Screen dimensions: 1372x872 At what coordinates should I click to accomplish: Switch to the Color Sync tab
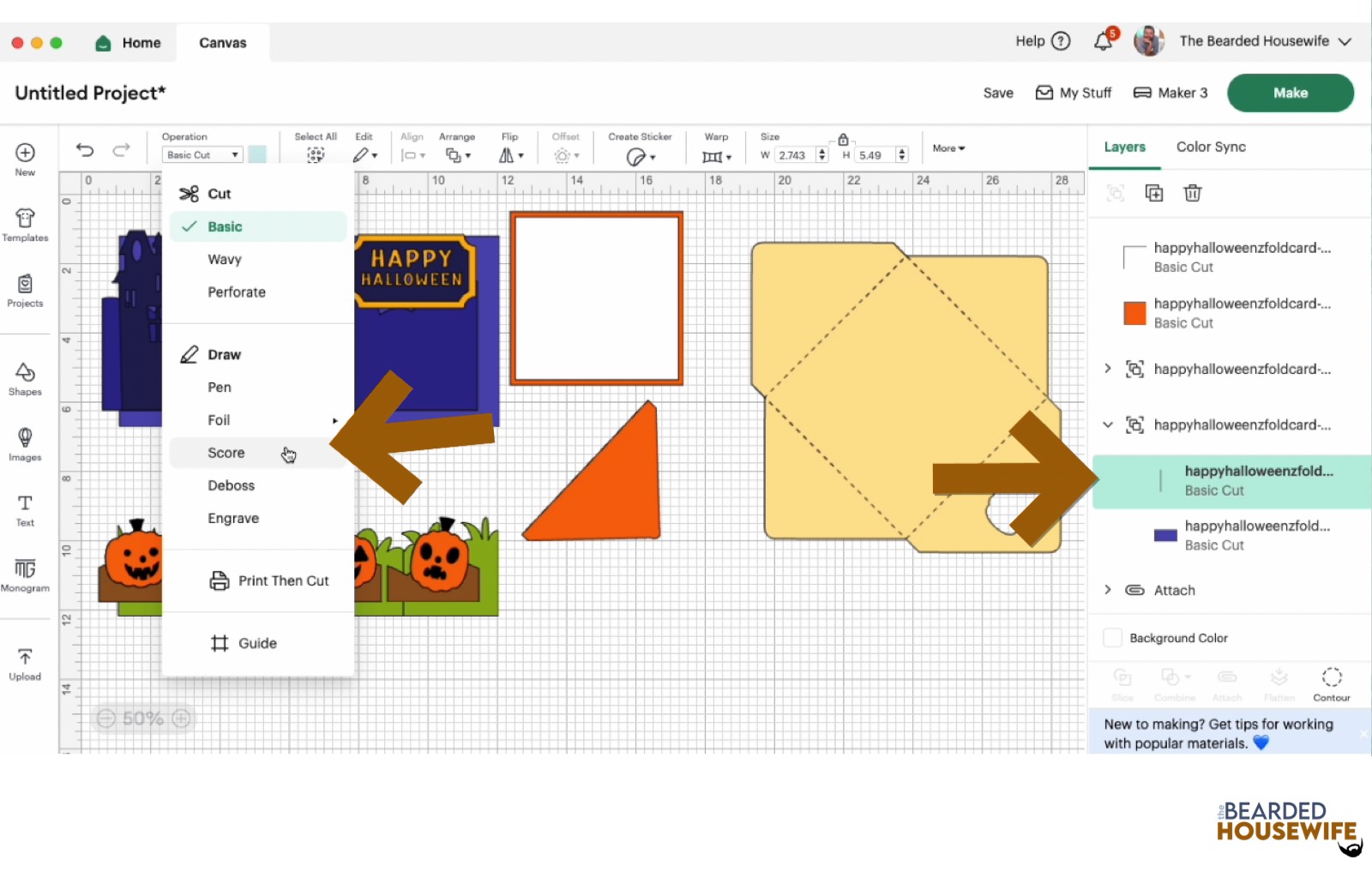(x=1210, y=147)
